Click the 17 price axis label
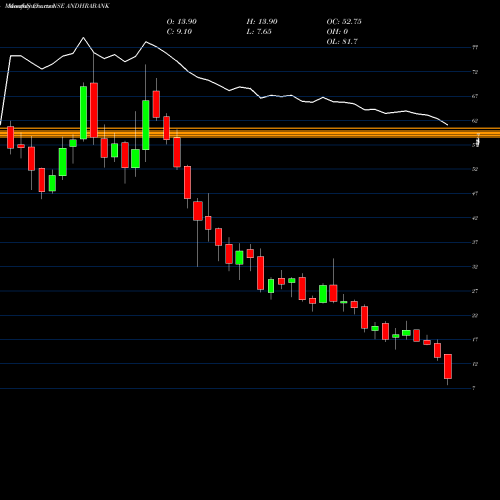Viewport: 500px width, 500px height. point(475,340)
